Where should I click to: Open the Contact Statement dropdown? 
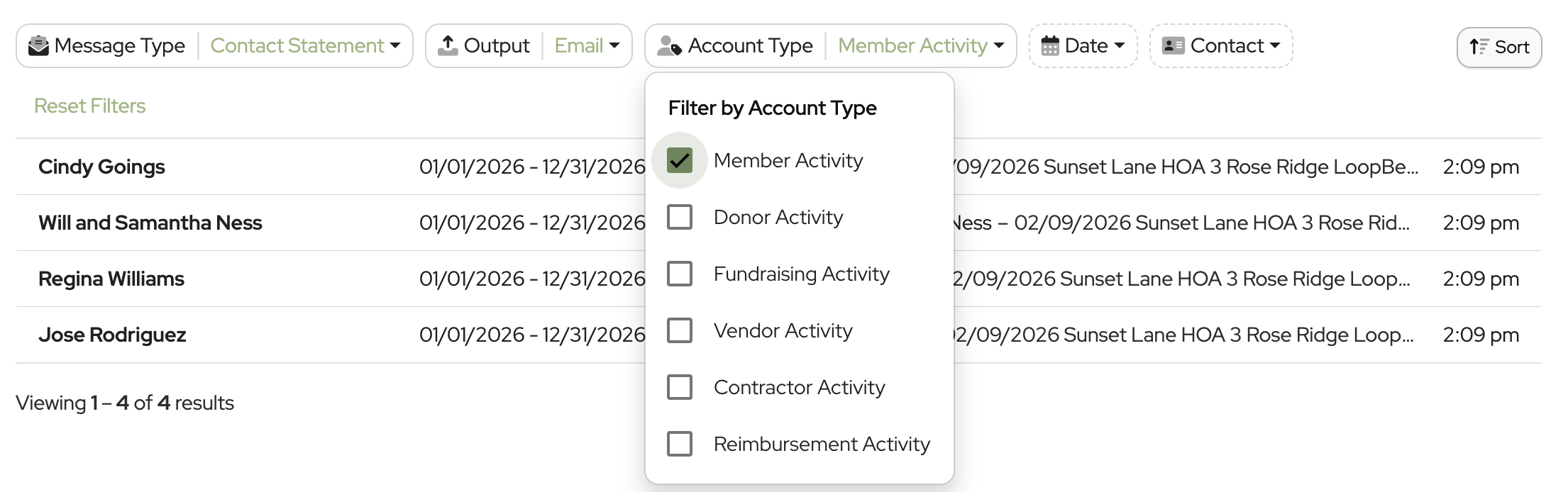(305, 46)
